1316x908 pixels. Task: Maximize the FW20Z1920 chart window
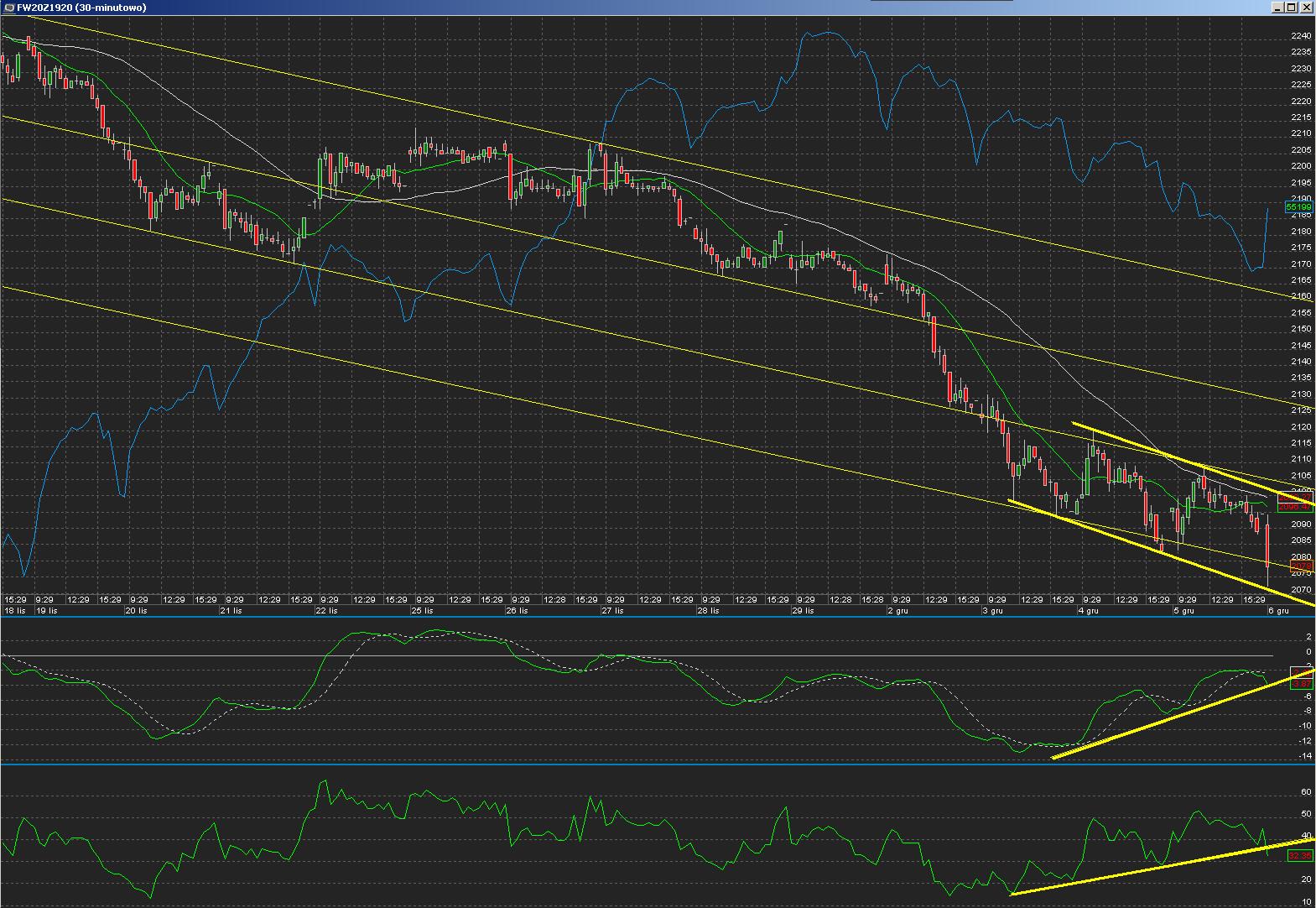point(1293,8)
